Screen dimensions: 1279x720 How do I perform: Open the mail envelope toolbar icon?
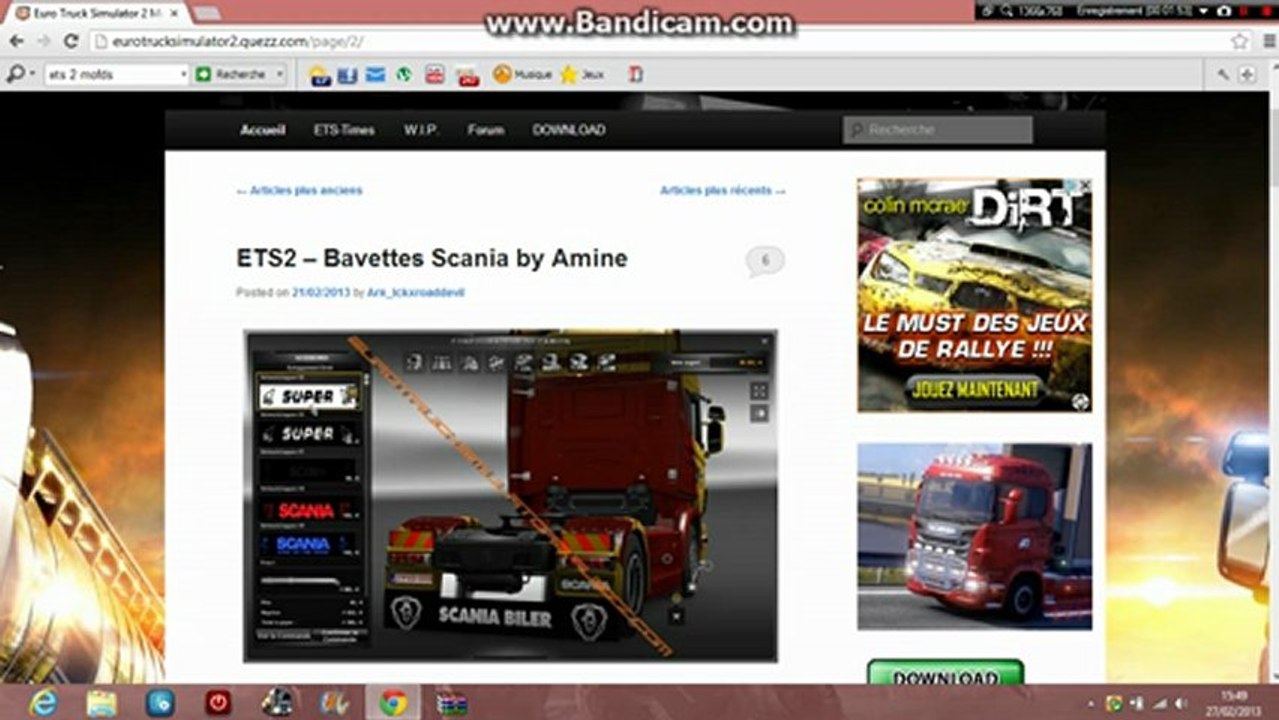pyautogui.click(x=375, y=75)
